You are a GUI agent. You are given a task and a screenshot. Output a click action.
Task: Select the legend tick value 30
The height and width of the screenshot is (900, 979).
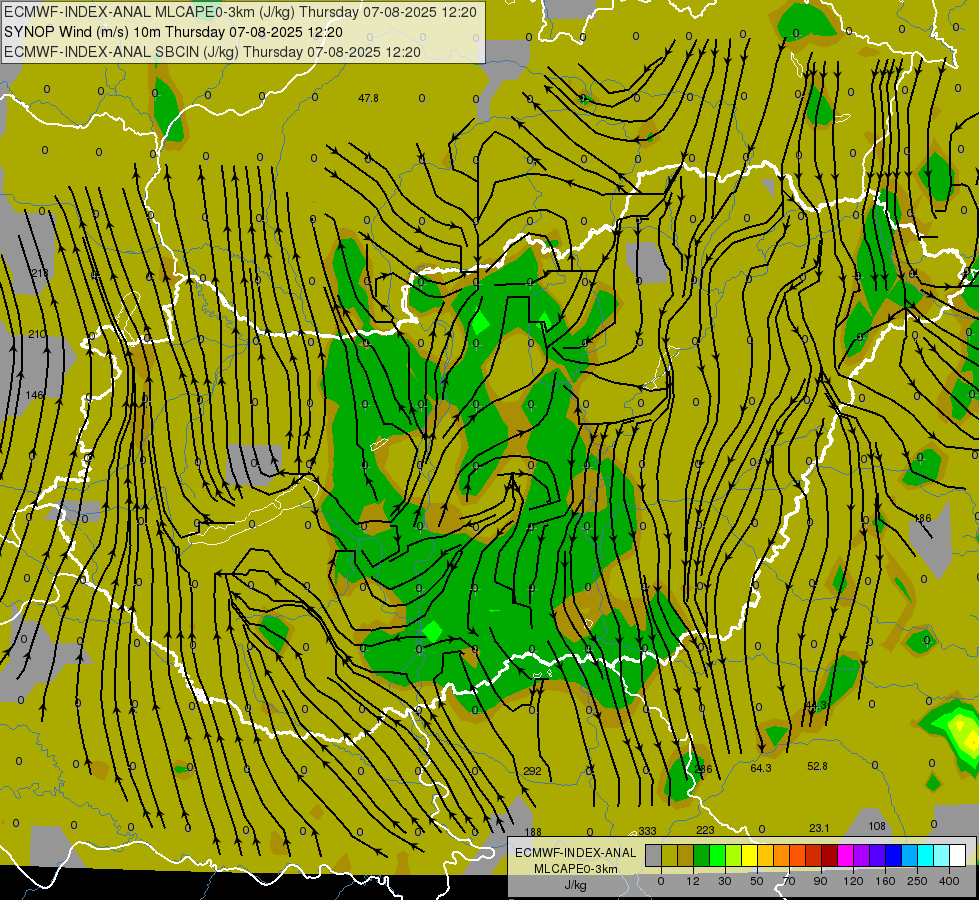tap(725, 881)
